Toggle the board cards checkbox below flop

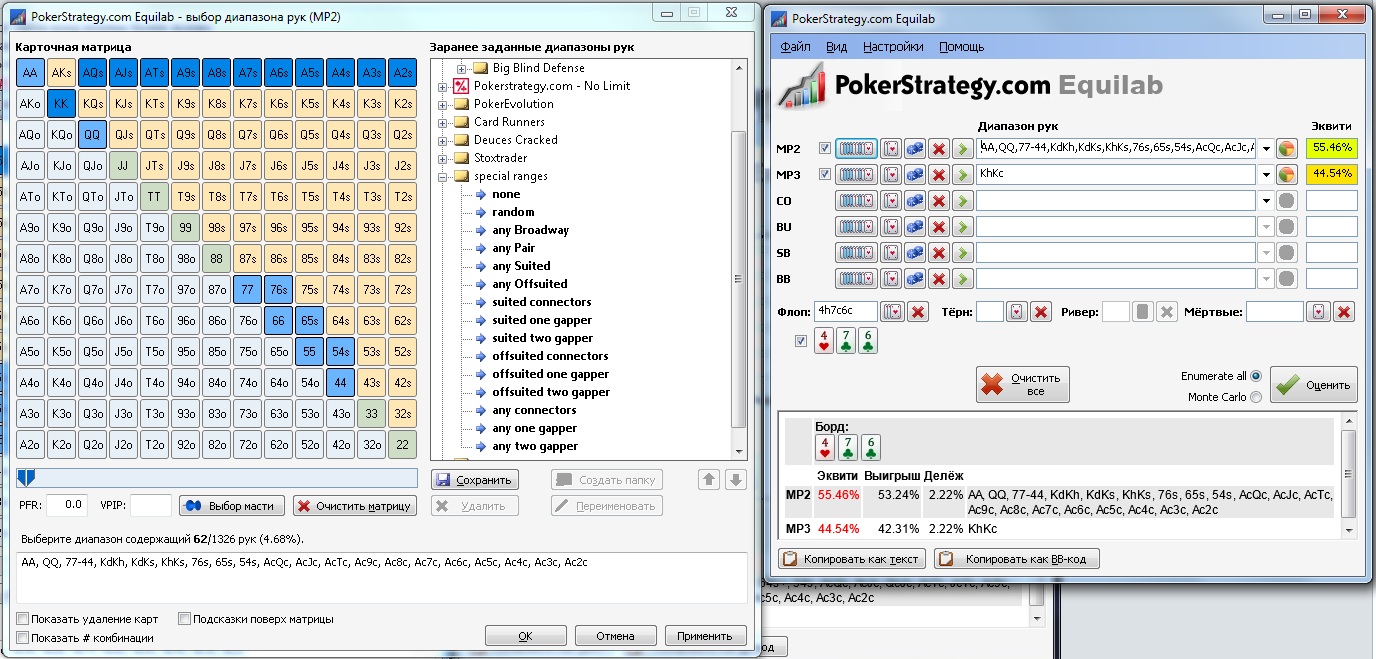[x=801, y=341]
